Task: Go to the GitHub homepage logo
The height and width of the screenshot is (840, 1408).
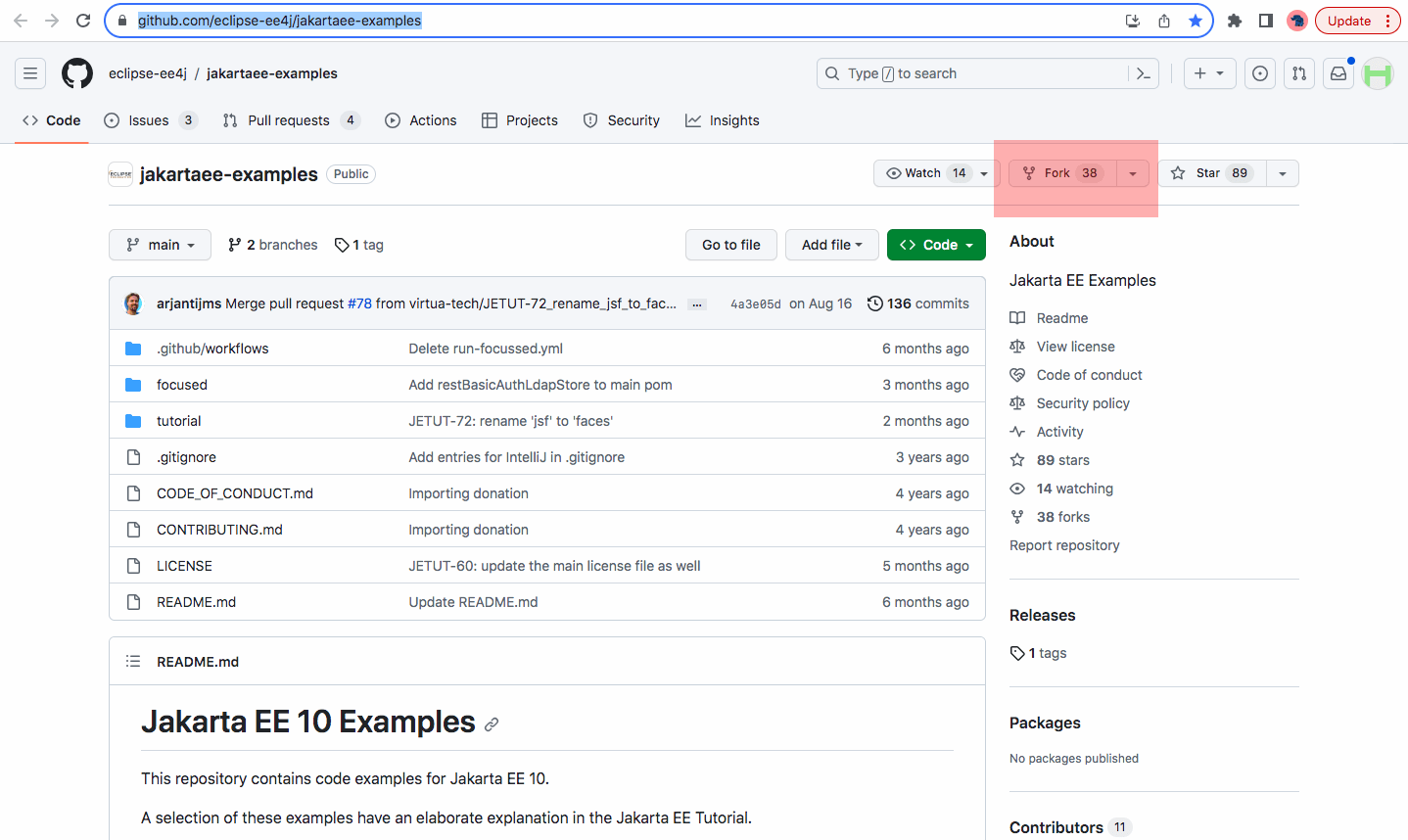Action: click(77, 73)
